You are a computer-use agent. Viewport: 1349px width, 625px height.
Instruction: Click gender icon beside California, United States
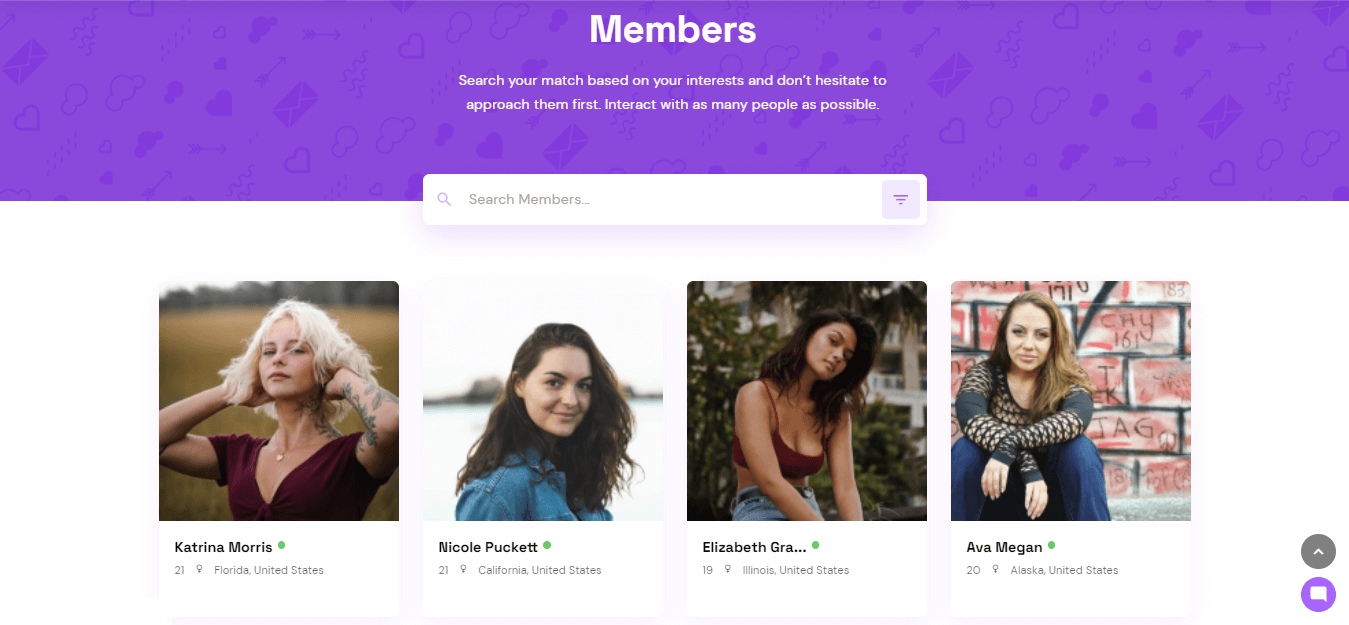463,570
